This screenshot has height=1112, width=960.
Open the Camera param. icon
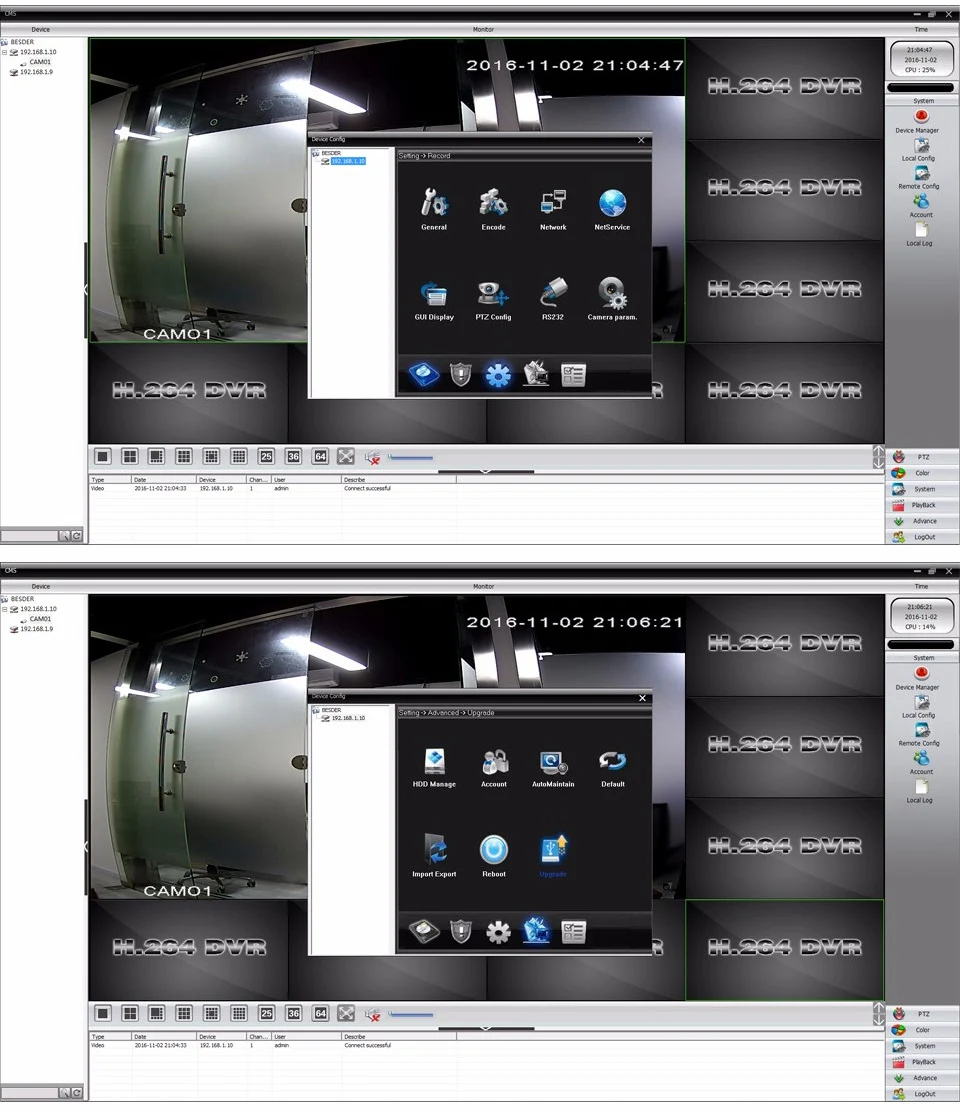pos(612,299)
